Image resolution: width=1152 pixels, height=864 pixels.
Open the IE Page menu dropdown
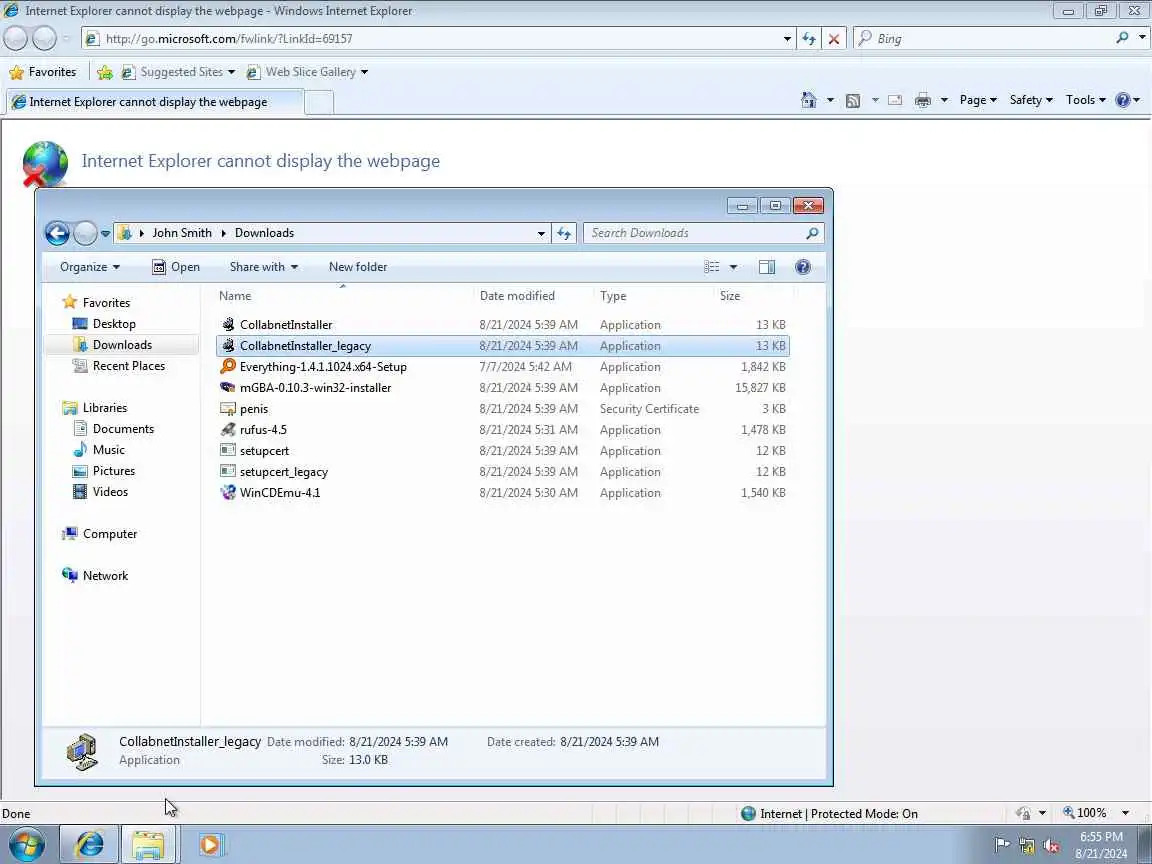[x=978, y=100]
